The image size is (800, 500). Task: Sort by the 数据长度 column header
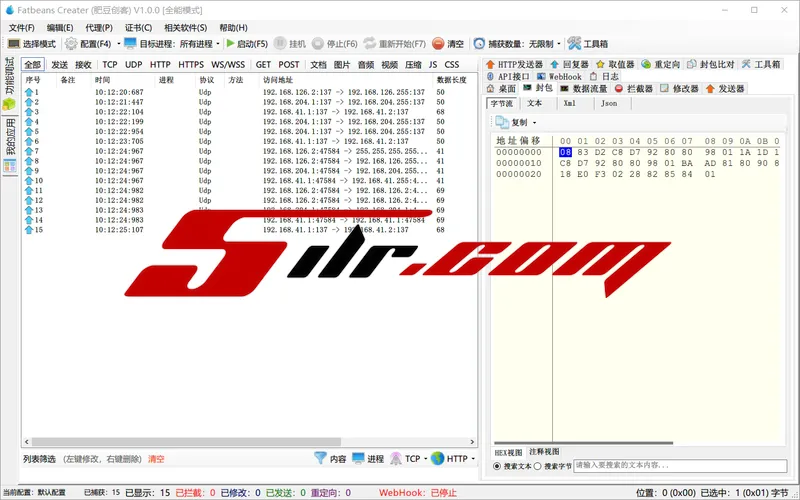[452, 80]
